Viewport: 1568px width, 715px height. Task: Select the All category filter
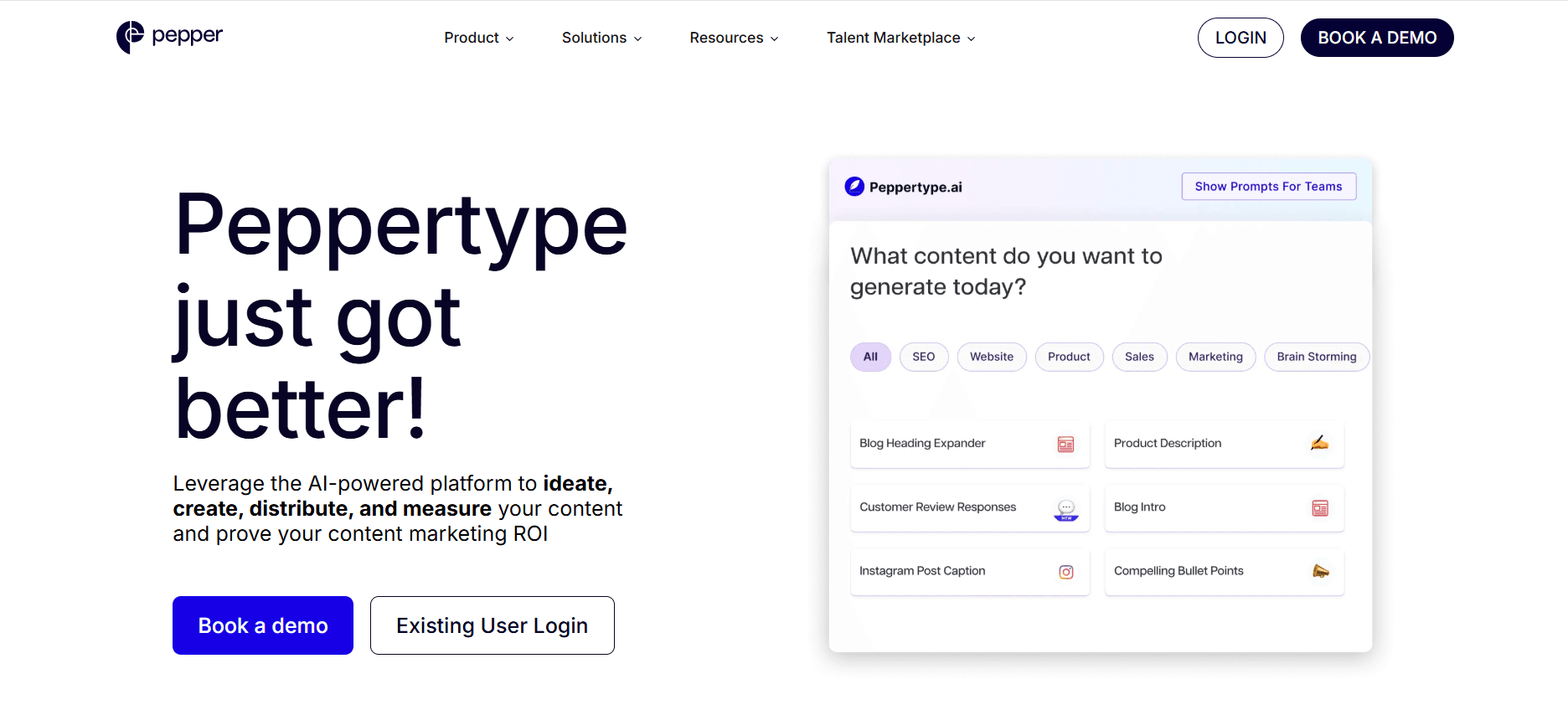870,357
